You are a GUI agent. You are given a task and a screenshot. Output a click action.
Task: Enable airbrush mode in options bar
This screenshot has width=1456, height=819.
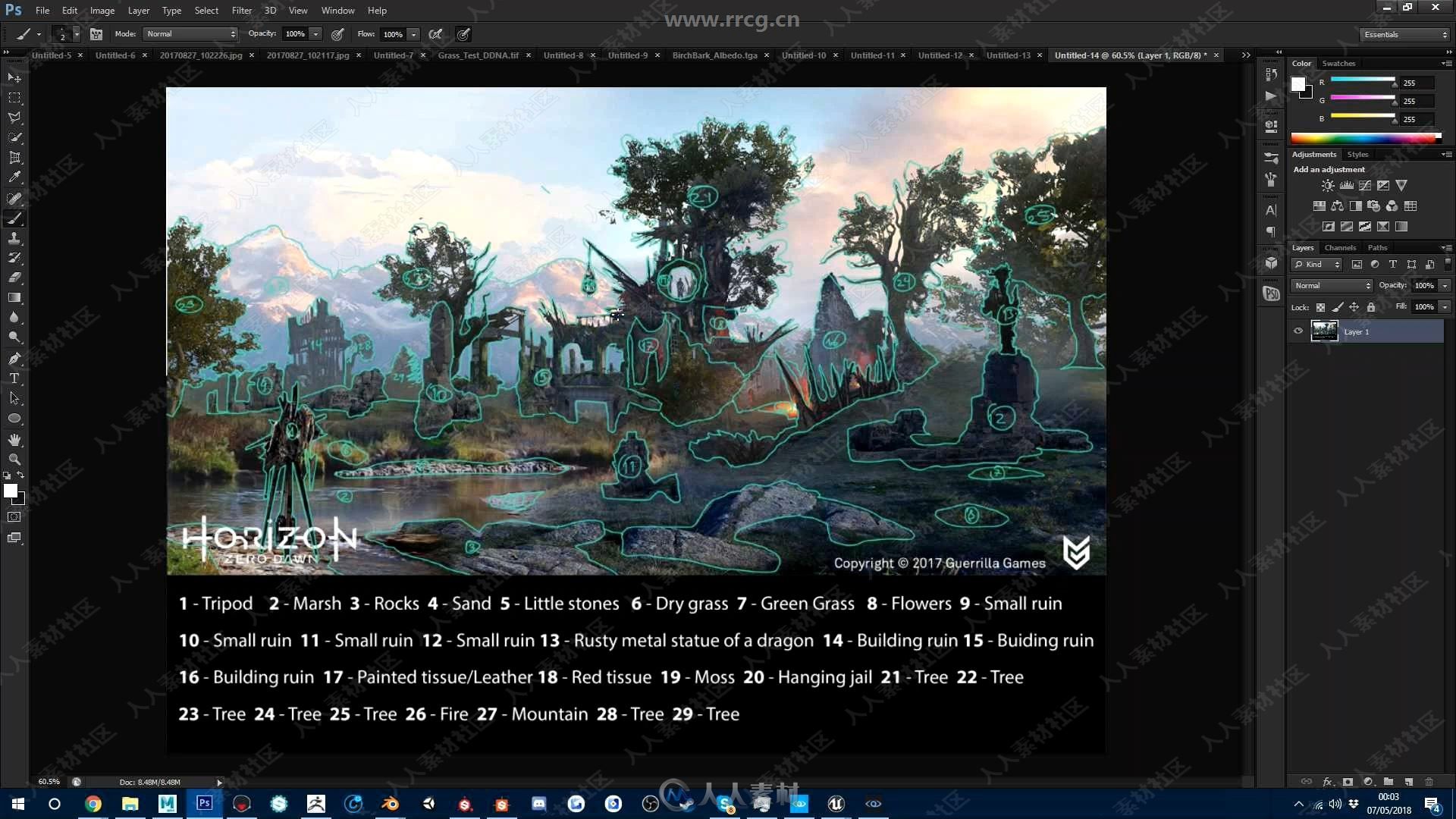(x=435, y=34)
